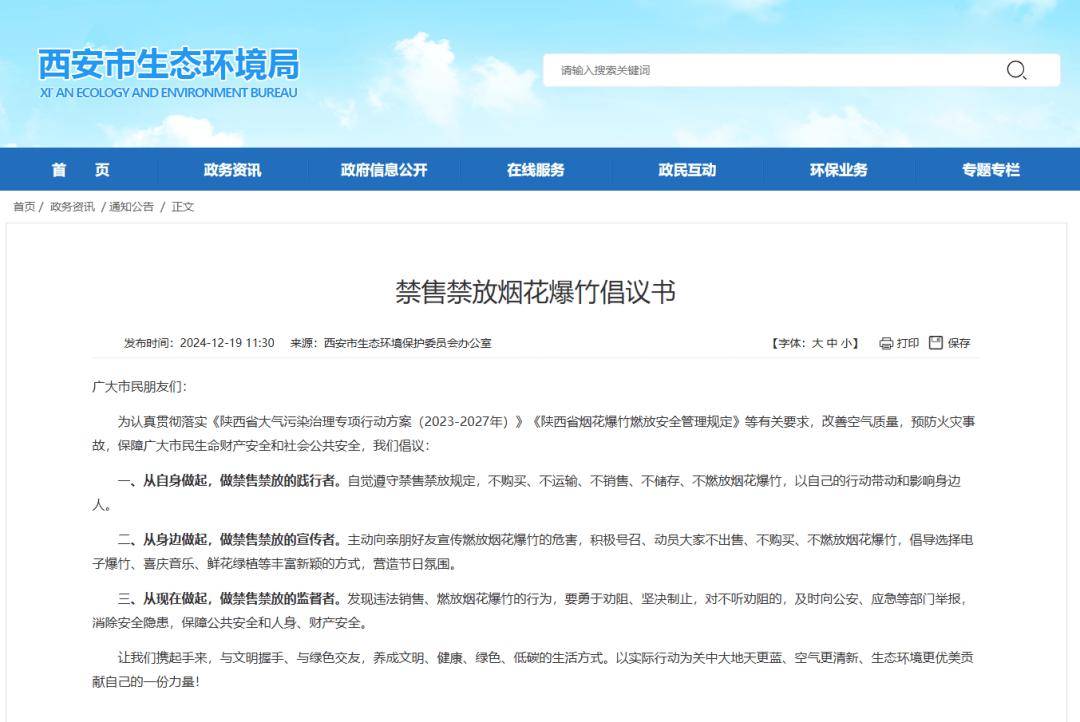Select 政民互动 in the navigation bar

click(x=687, y=170)
